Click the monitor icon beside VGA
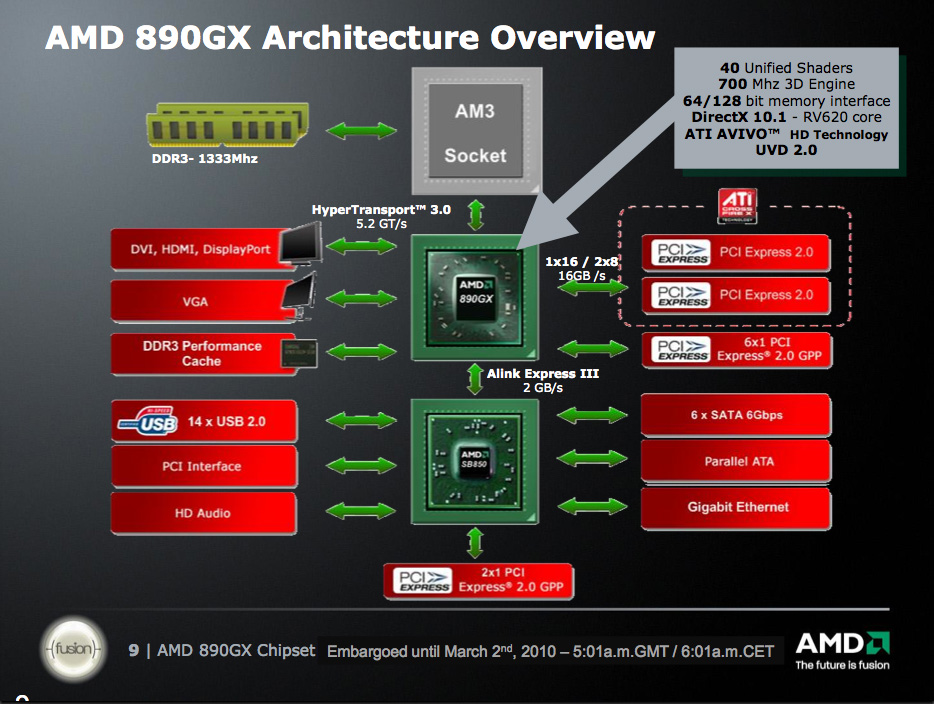 tap(300, 296)
